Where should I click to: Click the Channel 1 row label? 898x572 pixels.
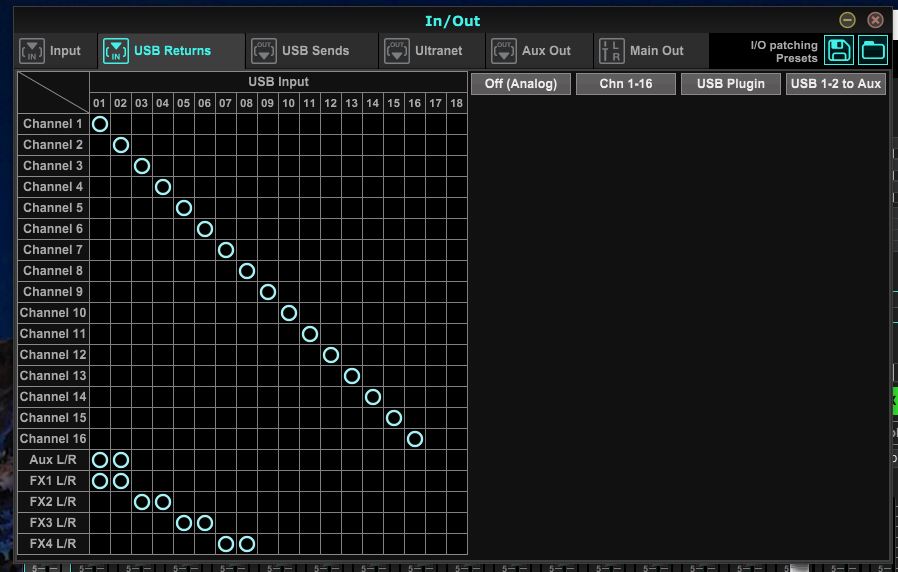[x=53, y=124]
